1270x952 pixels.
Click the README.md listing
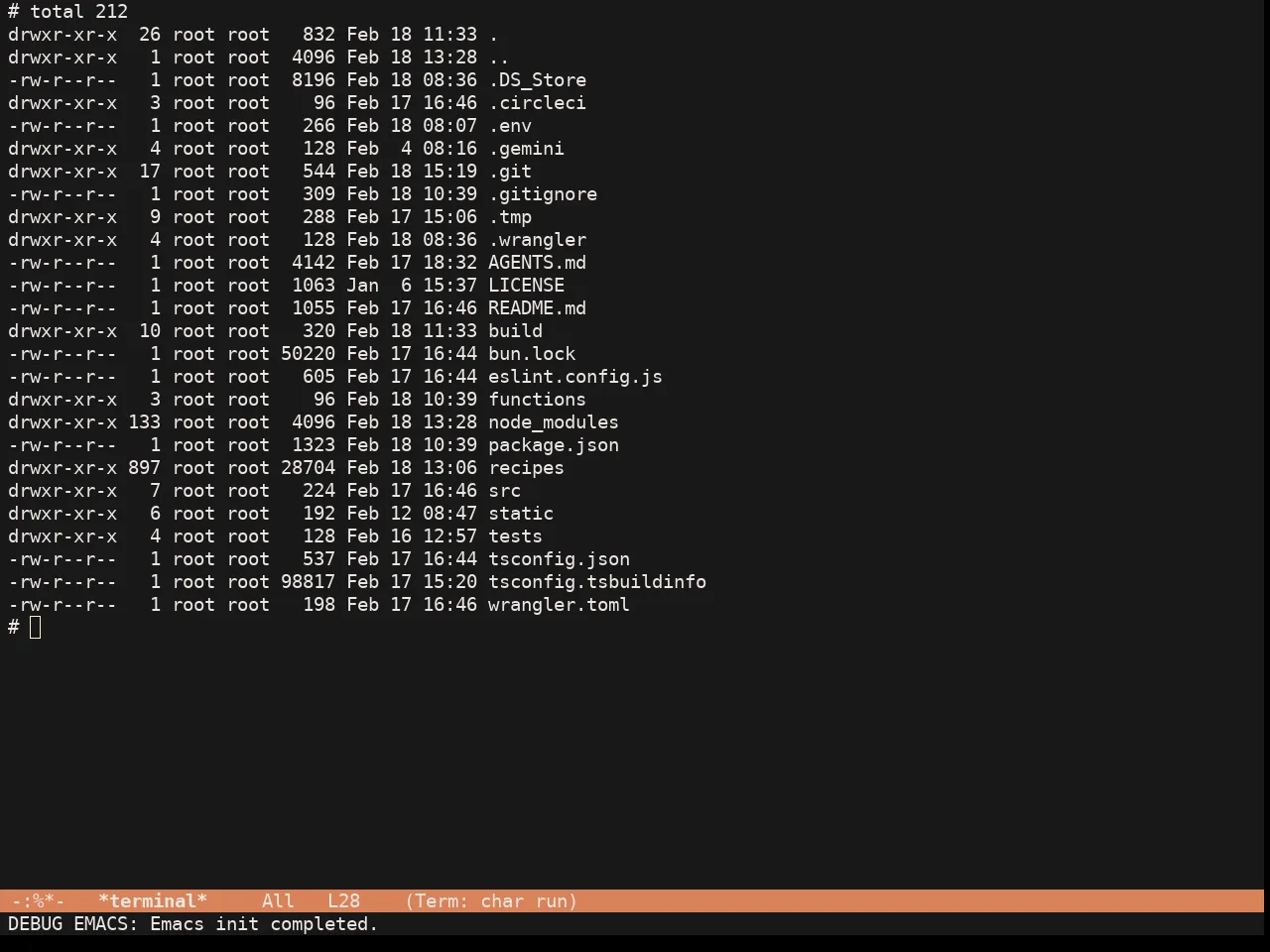537,308
